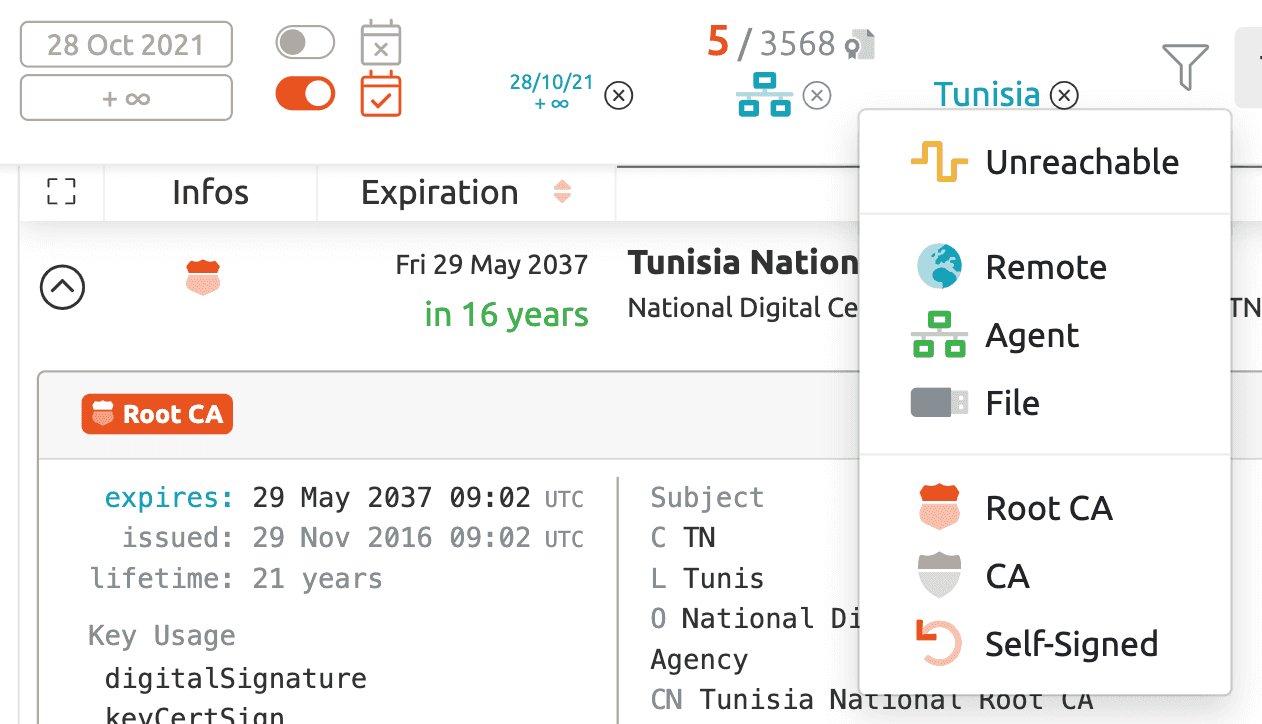Viewport: 1262px width, 724px height.
Task: Collapse the Tunisia National certificate row
Action: point(62,288)
